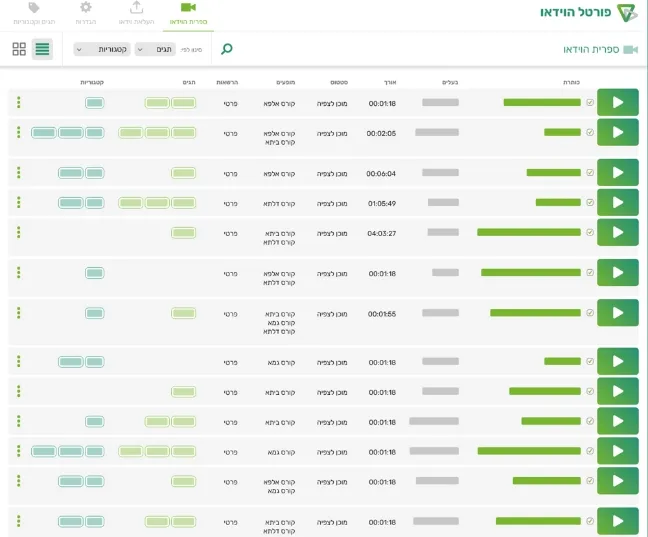Screen dimensions: 648x537
Task: Open the ספרית הוידאו tab
Action: pyautogui.click(x=188, y=13)
